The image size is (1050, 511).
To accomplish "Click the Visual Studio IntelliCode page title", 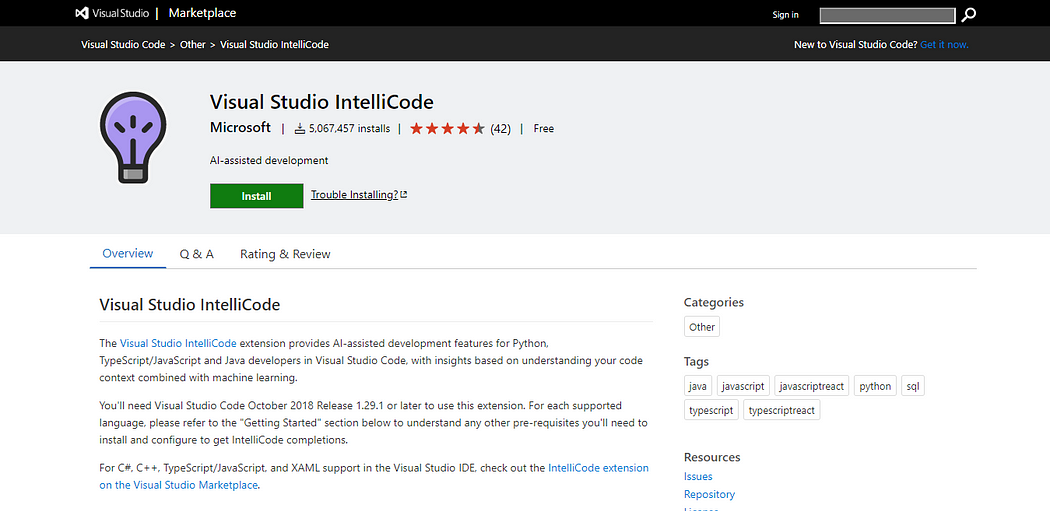I will (322, 102).
